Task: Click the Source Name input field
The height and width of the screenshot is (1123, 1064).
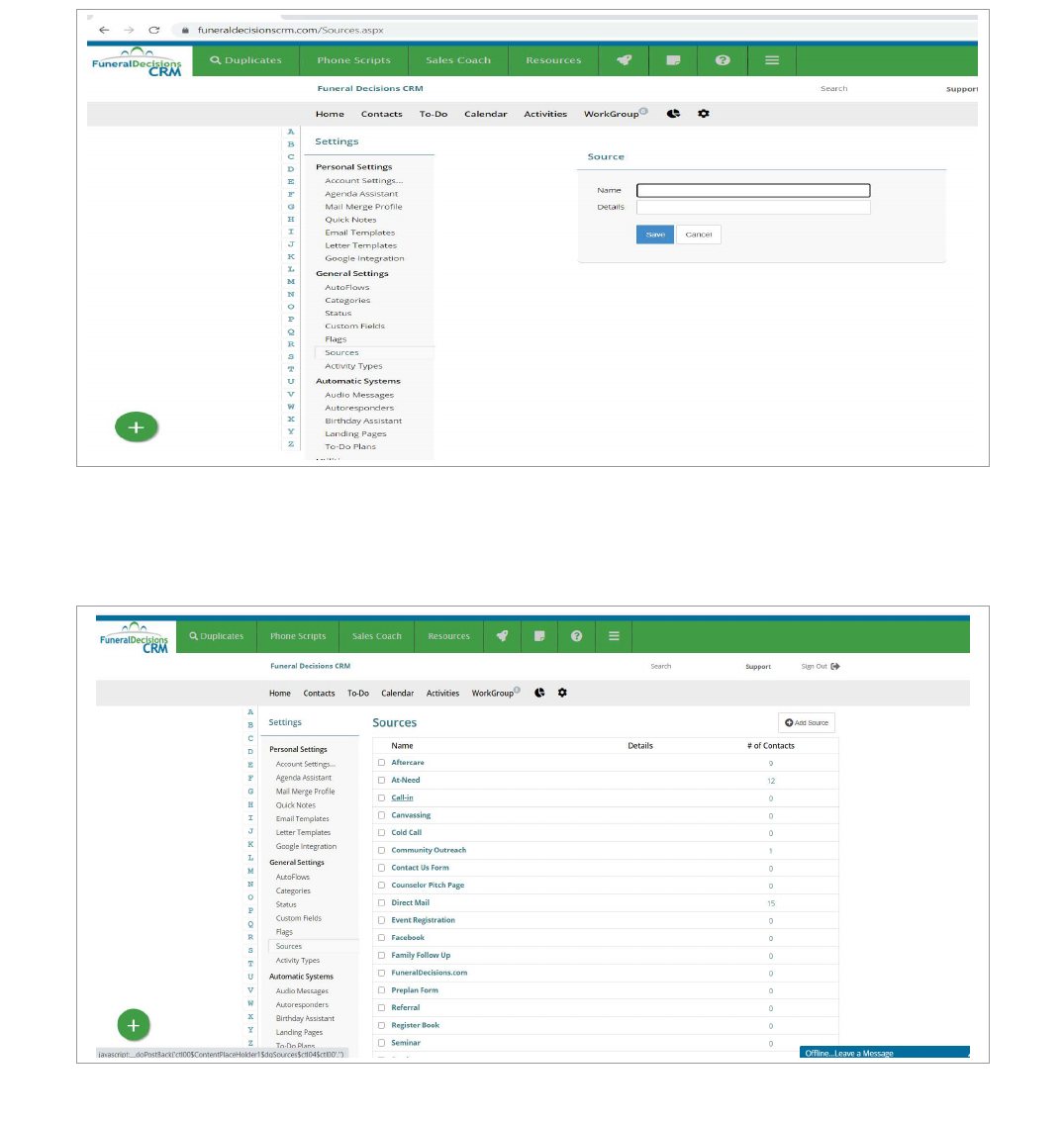Action: click(752, 191)
